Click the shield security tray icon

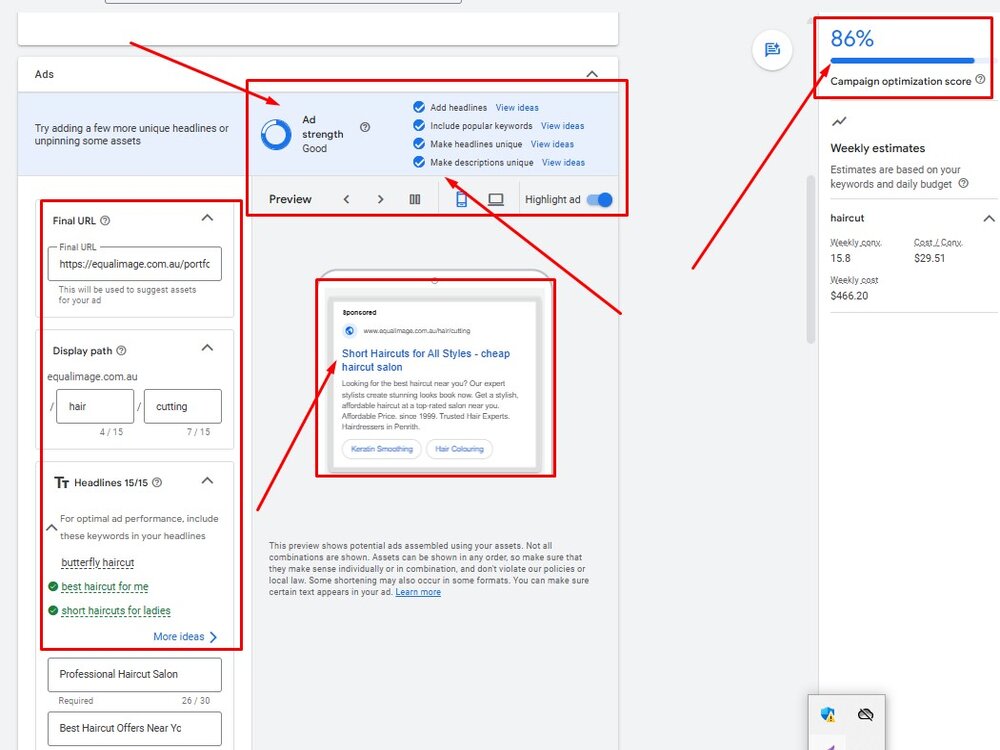(x=828, y=714)
